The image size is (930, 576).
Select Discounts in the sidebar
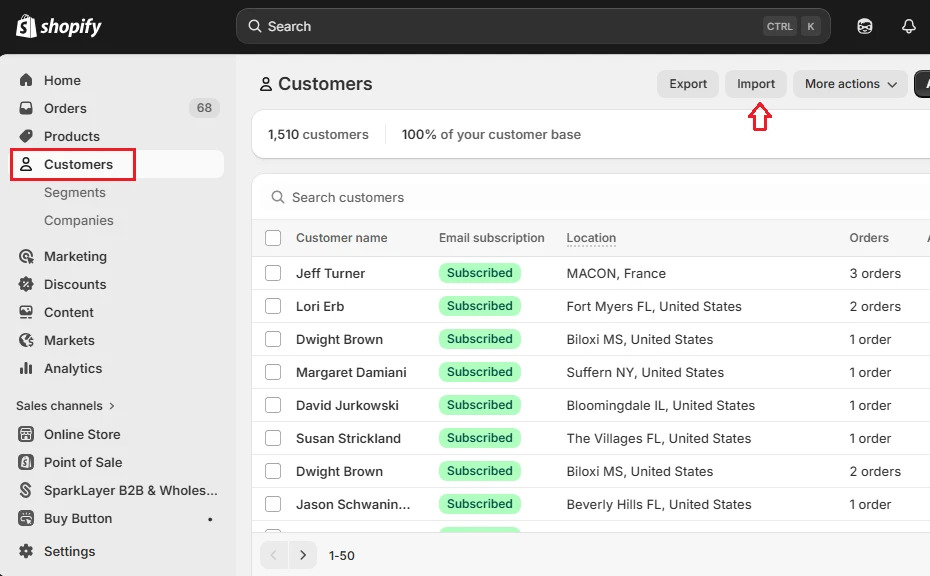pos(74,284)
